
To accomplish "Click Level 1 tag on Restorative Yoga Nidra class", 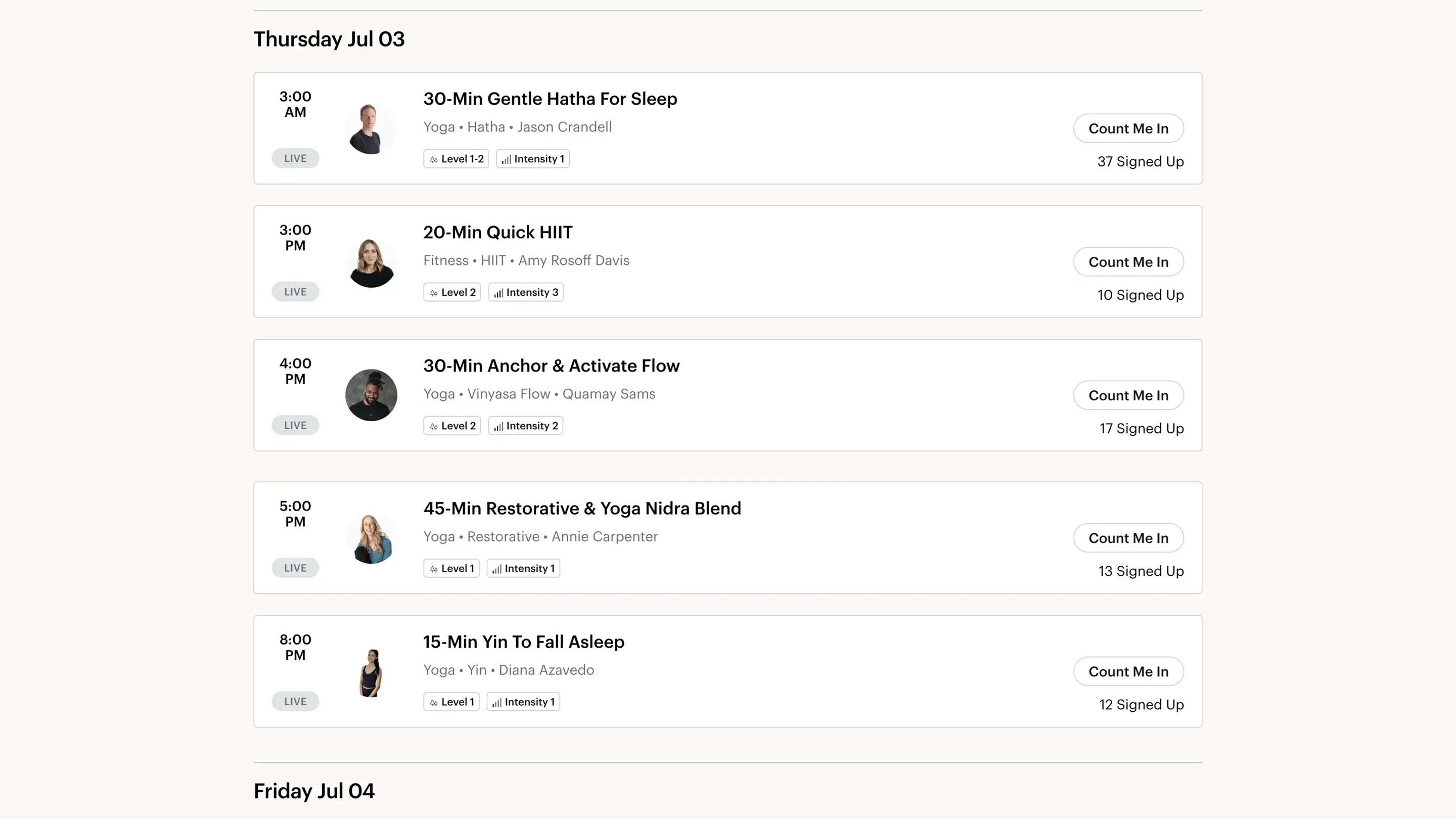I will (451, 569).
